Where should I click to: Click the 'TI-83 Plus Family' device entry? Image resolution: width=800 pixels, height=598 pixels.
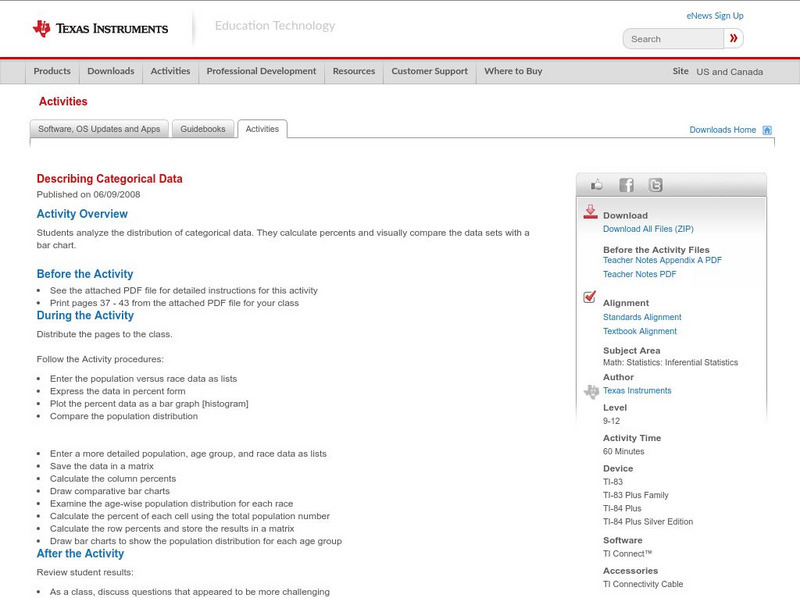point(636,495)
